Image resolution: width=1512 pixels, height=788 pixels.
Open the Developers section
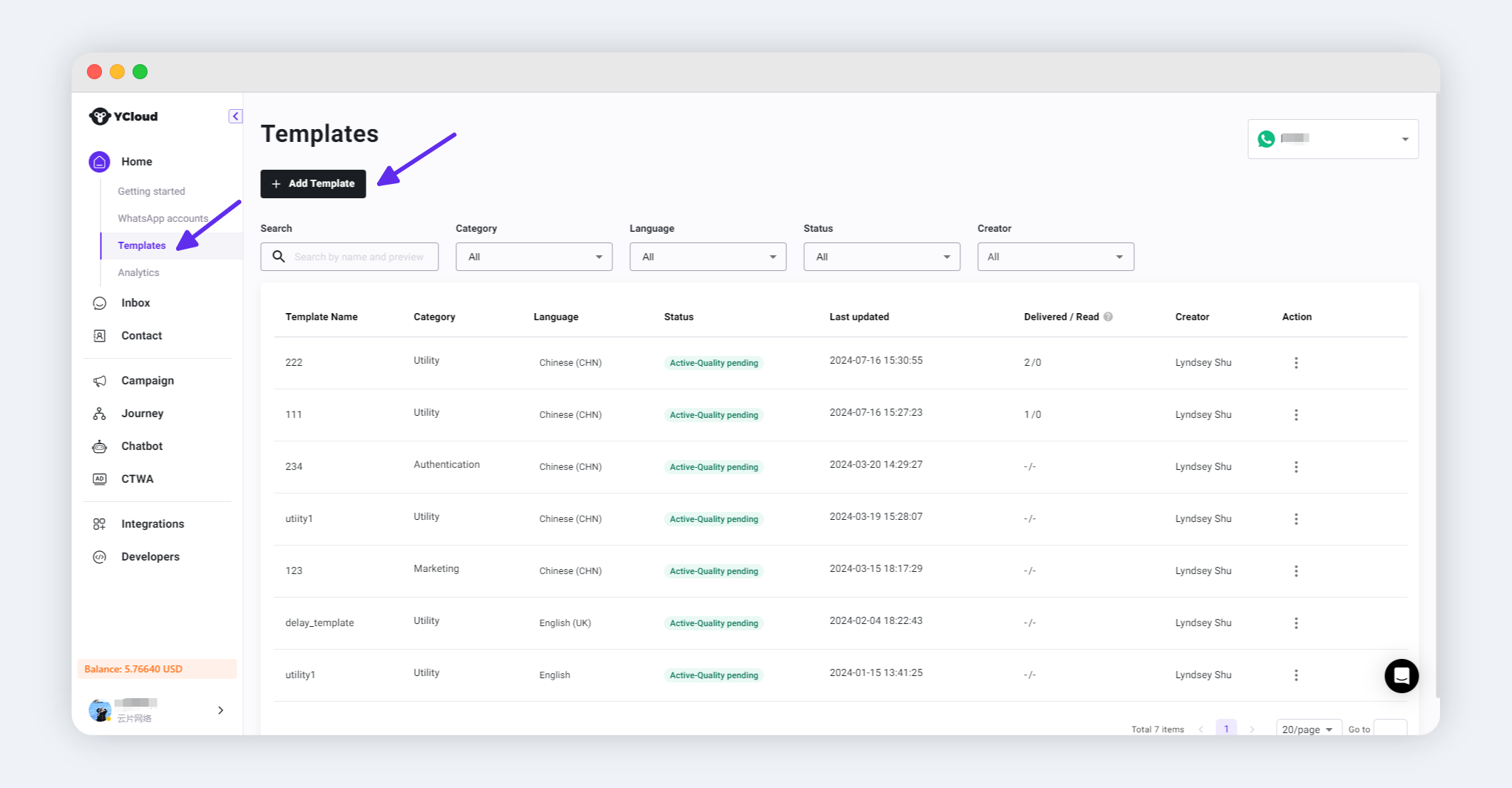(150, 557)
